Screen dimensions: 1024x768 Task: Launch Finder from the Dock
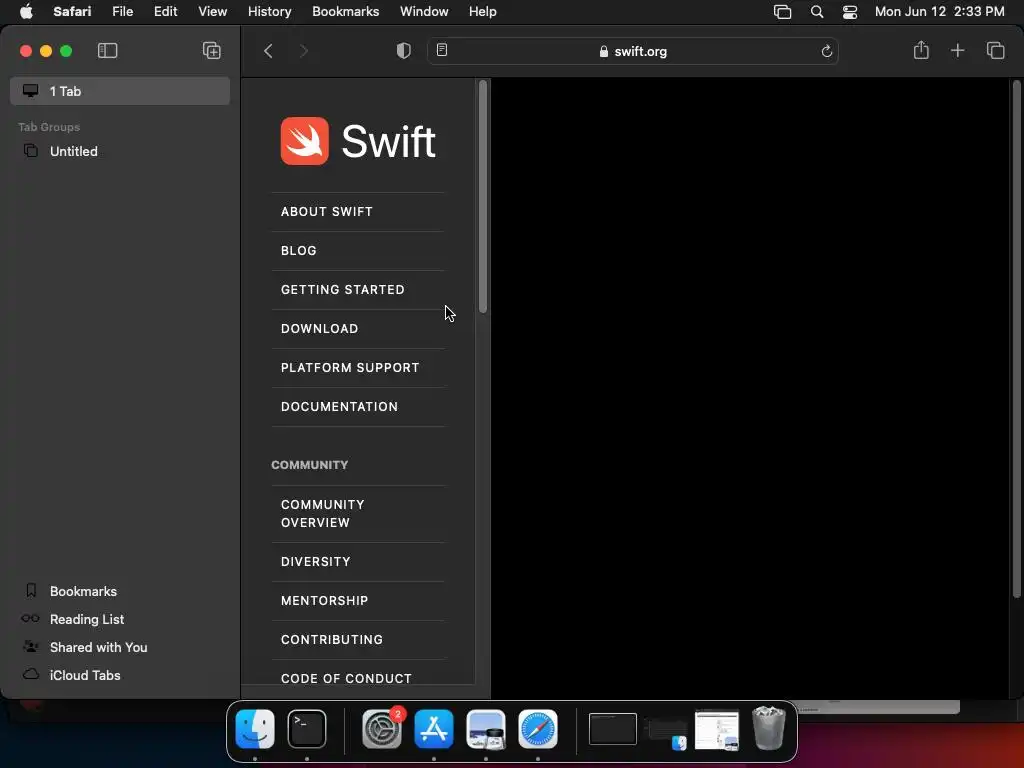click(x=255, y=729)
